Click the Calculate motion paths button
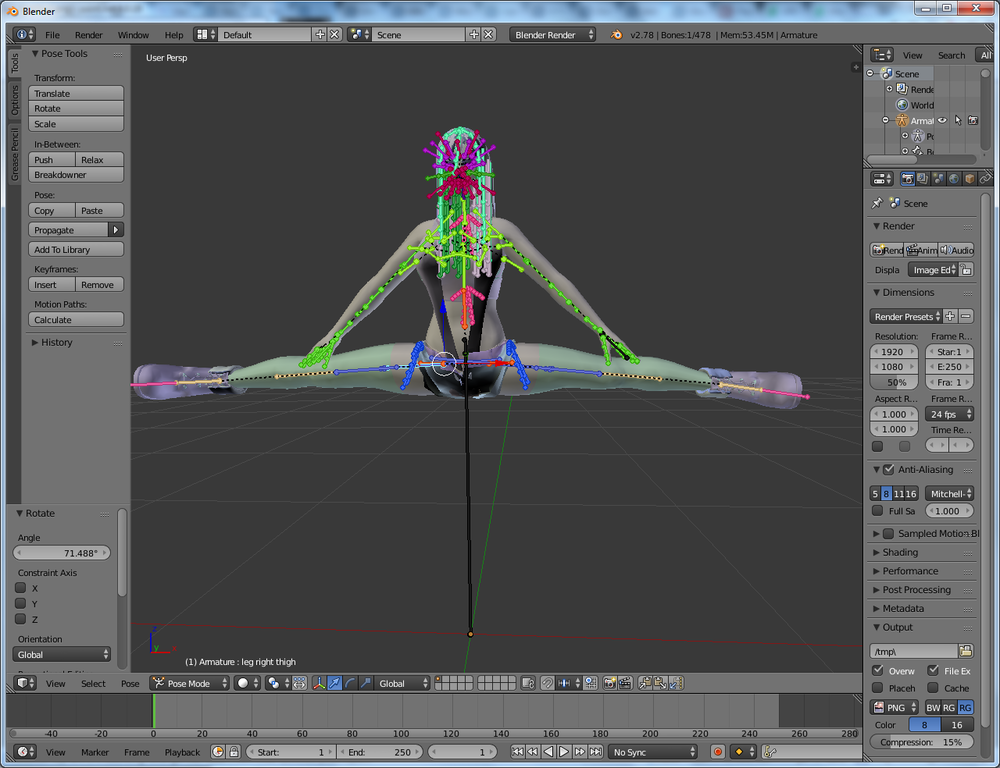The width and height of the screenshot is (1000, 768). (x=76, y=320)
